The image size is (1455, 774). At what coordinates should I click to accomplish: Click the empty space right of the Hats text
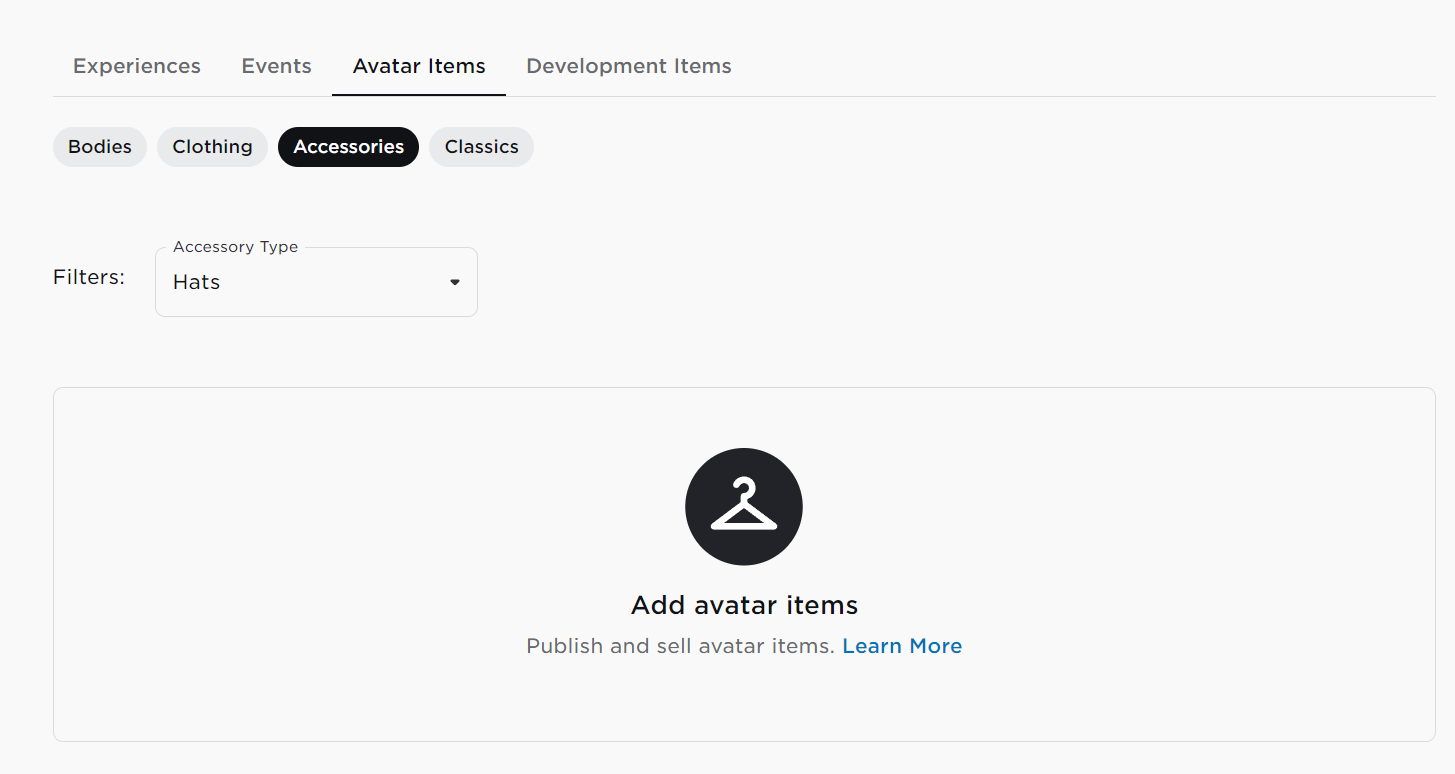click(x=330, y=282)
